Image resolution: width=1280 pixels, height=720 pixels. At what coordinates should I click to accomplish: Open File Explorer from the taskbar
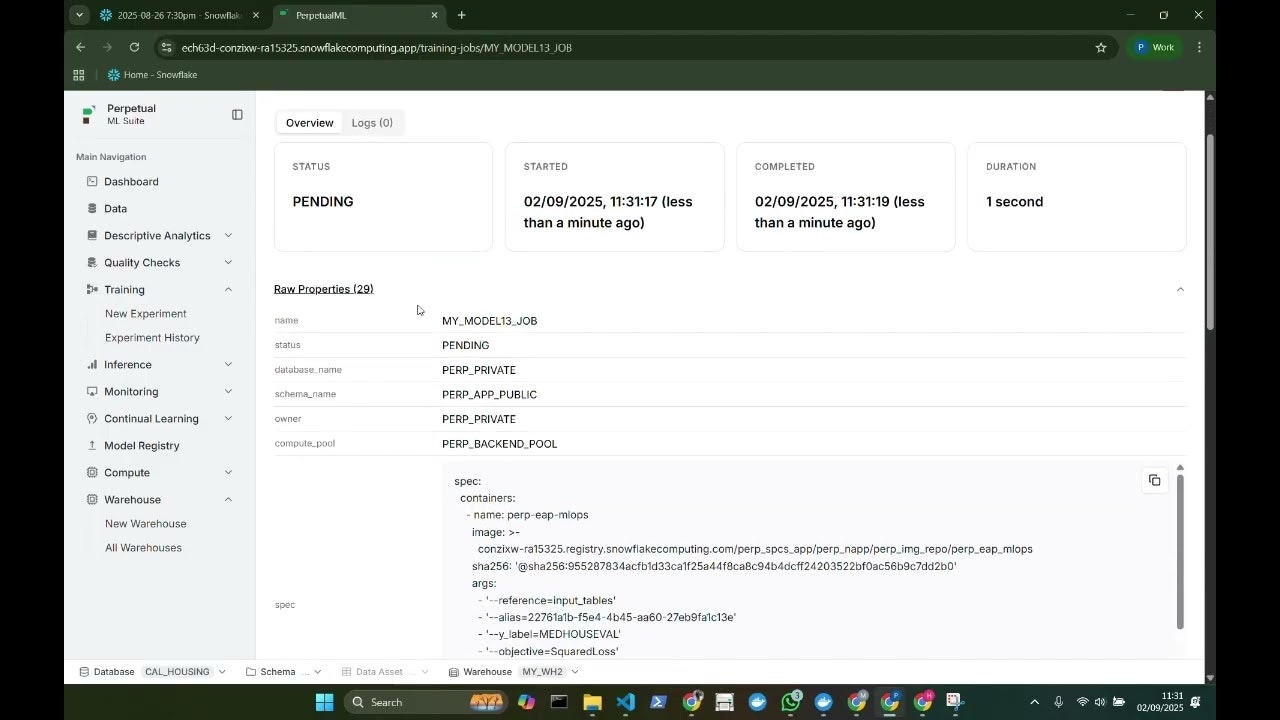pyautogui.click(x=592, y=702)
